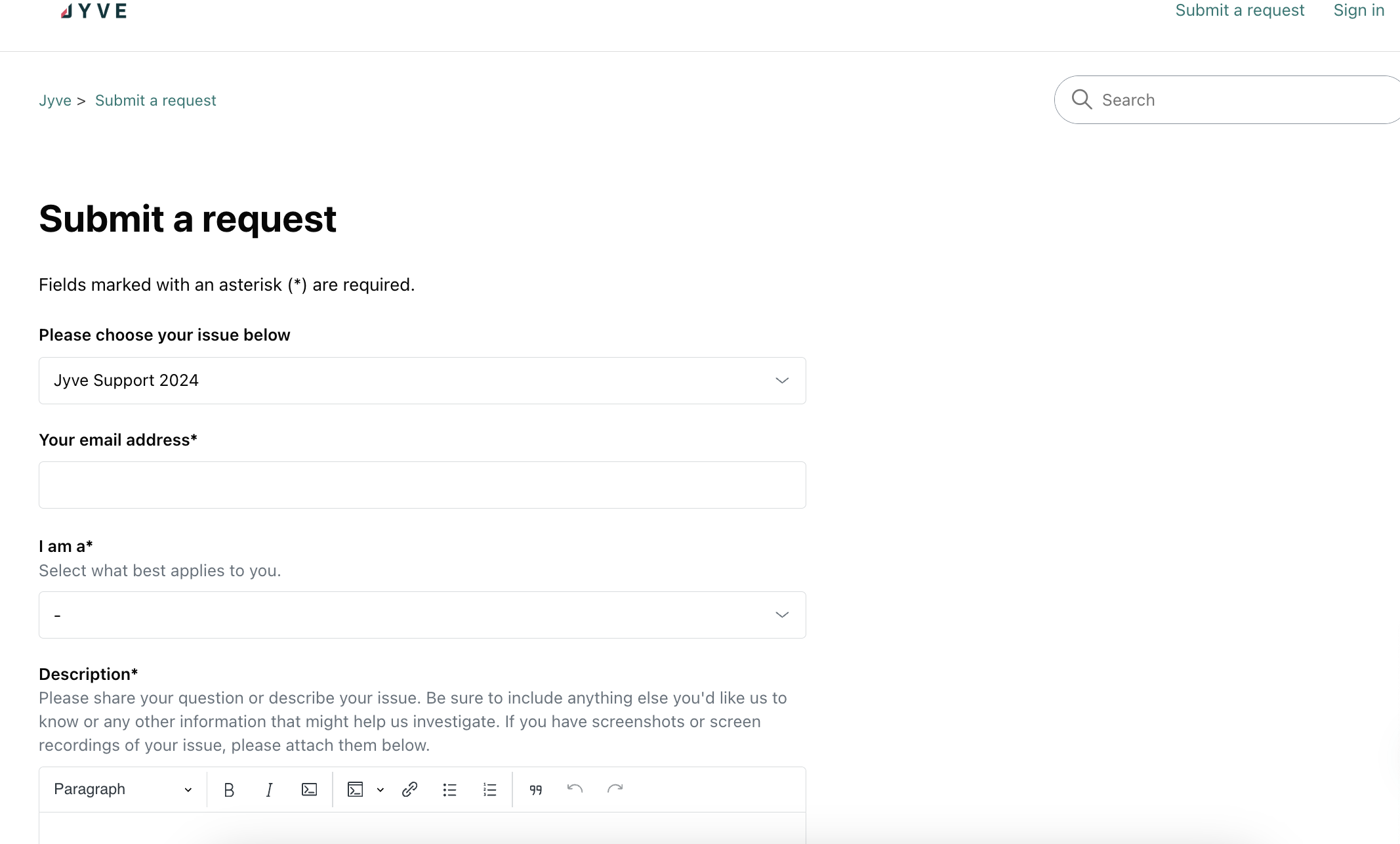The height and width of the screenshot is (844, 1400).
Task: Toggle italic formatting in description editor
Action: pyautogui.click(x=269, y=790)
